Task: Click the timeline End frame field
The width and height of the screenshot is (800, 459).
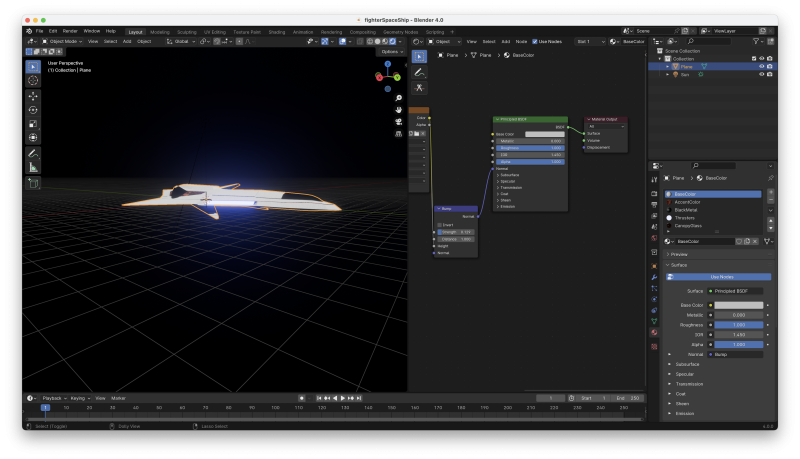Action: (628, 398)
